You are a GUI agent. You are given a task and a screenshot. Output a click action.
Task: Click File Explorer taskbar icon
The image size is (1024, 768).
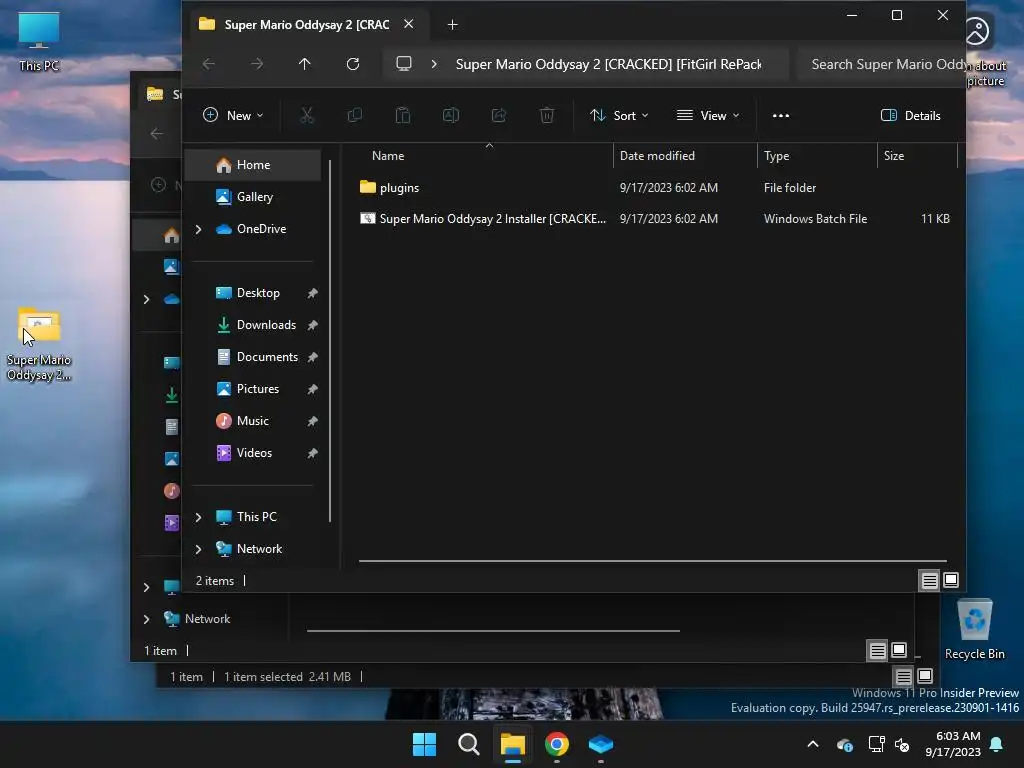513,744
